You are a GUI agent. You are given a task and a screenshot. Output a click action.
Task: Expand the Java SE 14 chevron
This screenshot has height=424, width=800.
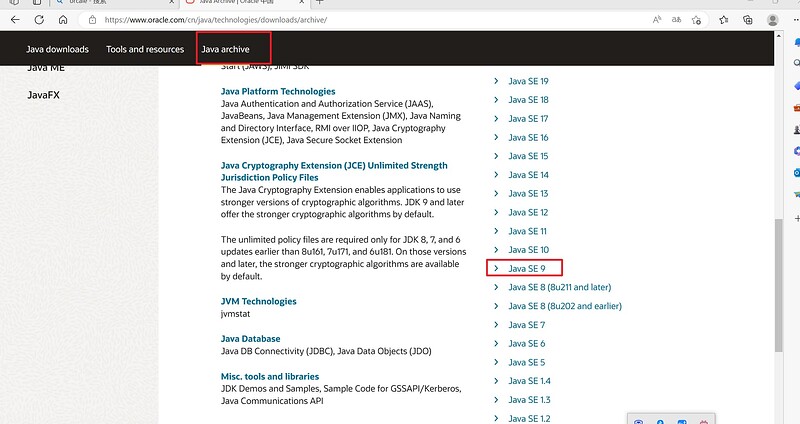pyautogui.click(x=496, y=174)
